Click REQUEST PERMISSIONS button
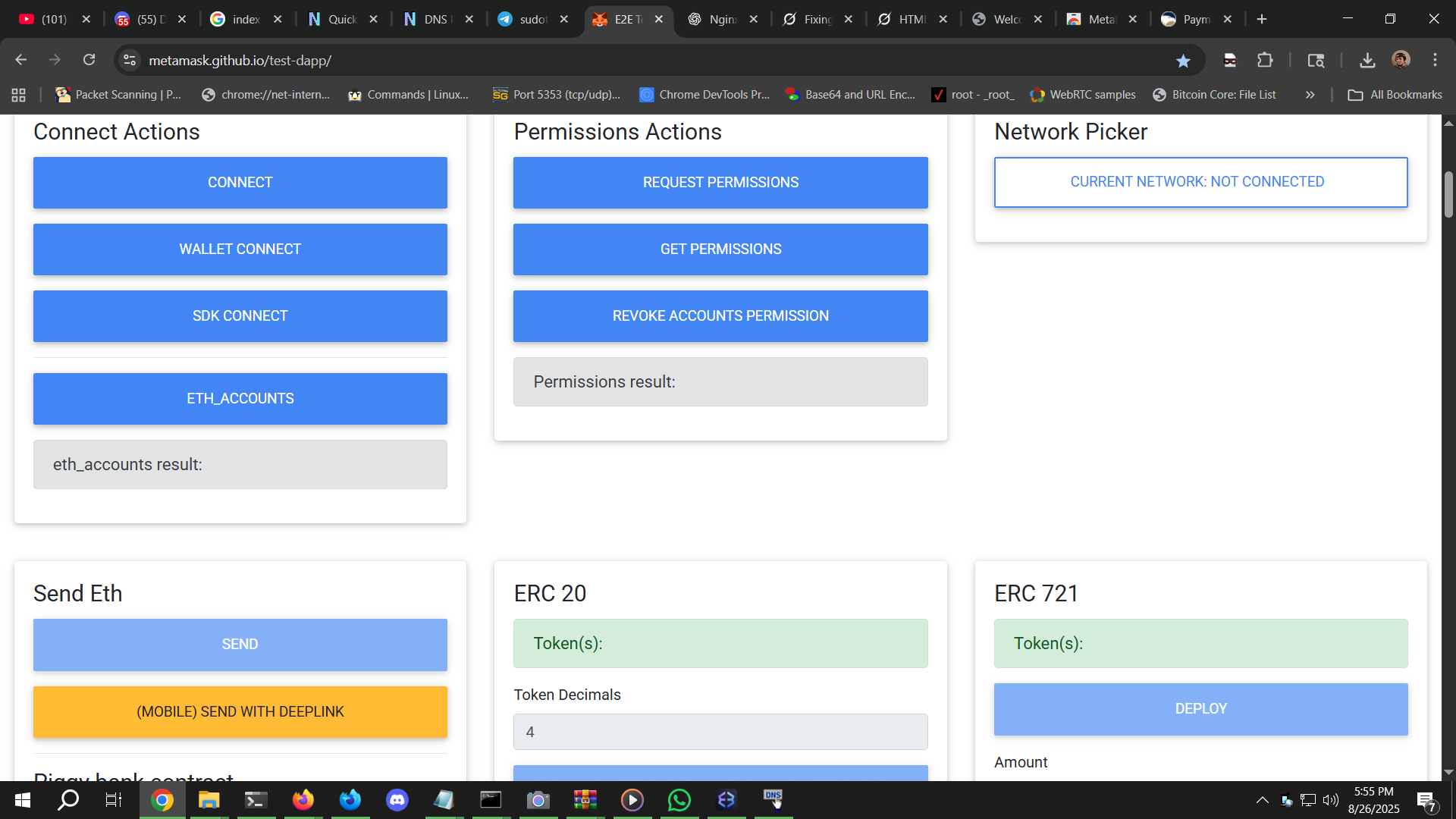The width and height of the screenshot is (1456, 819). [720, 183]
